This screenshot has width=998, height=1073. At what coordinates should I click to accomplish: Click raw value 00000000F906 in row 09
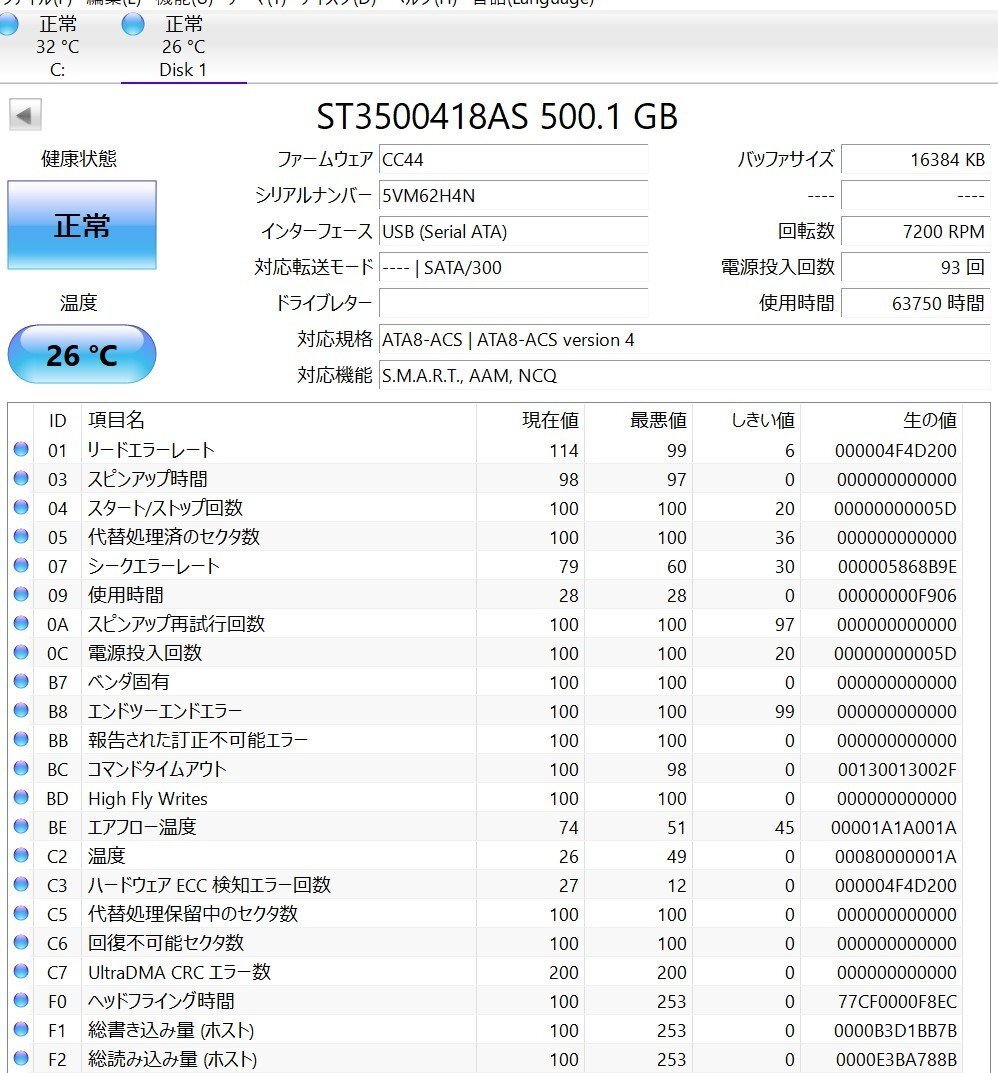pyautogui.click(x=897, y=596)
